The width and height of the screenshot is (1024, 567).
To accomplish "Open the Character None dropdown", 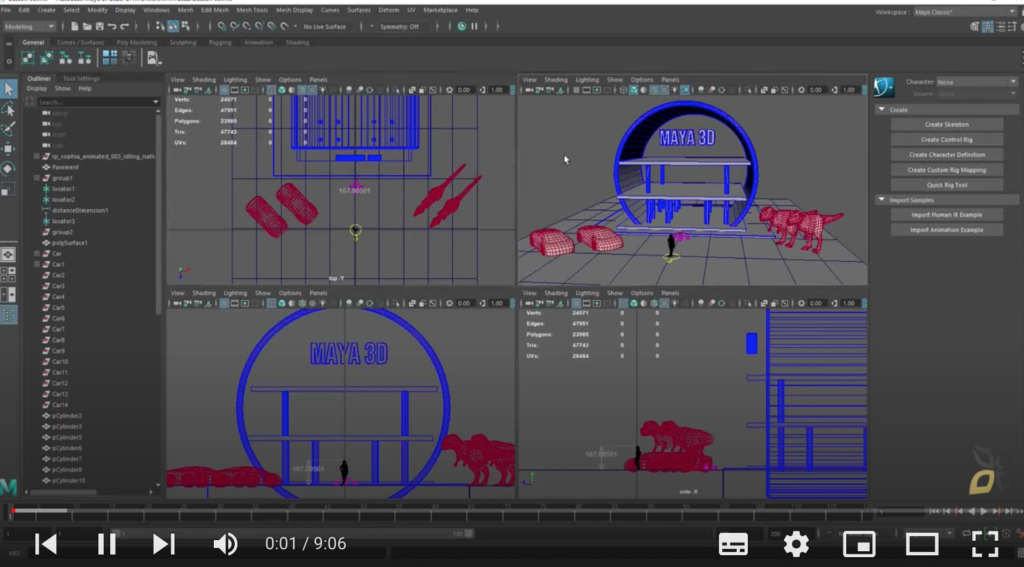I will (x=976, y=82).
